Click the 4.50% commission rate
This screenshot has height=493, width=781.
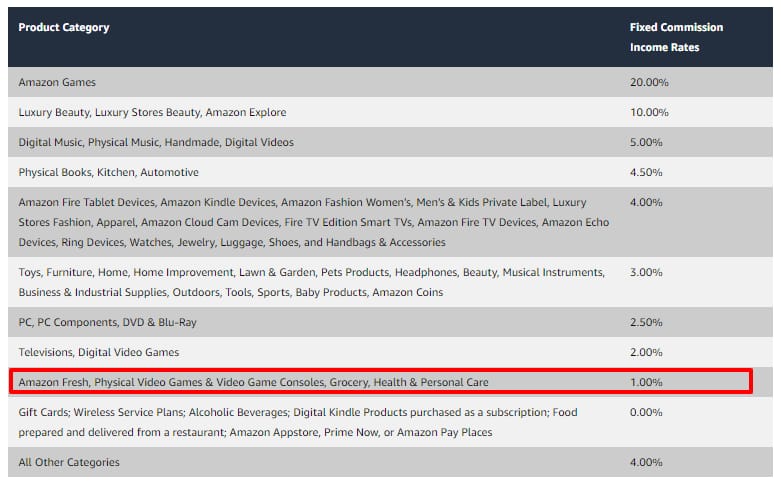[646, 172]
